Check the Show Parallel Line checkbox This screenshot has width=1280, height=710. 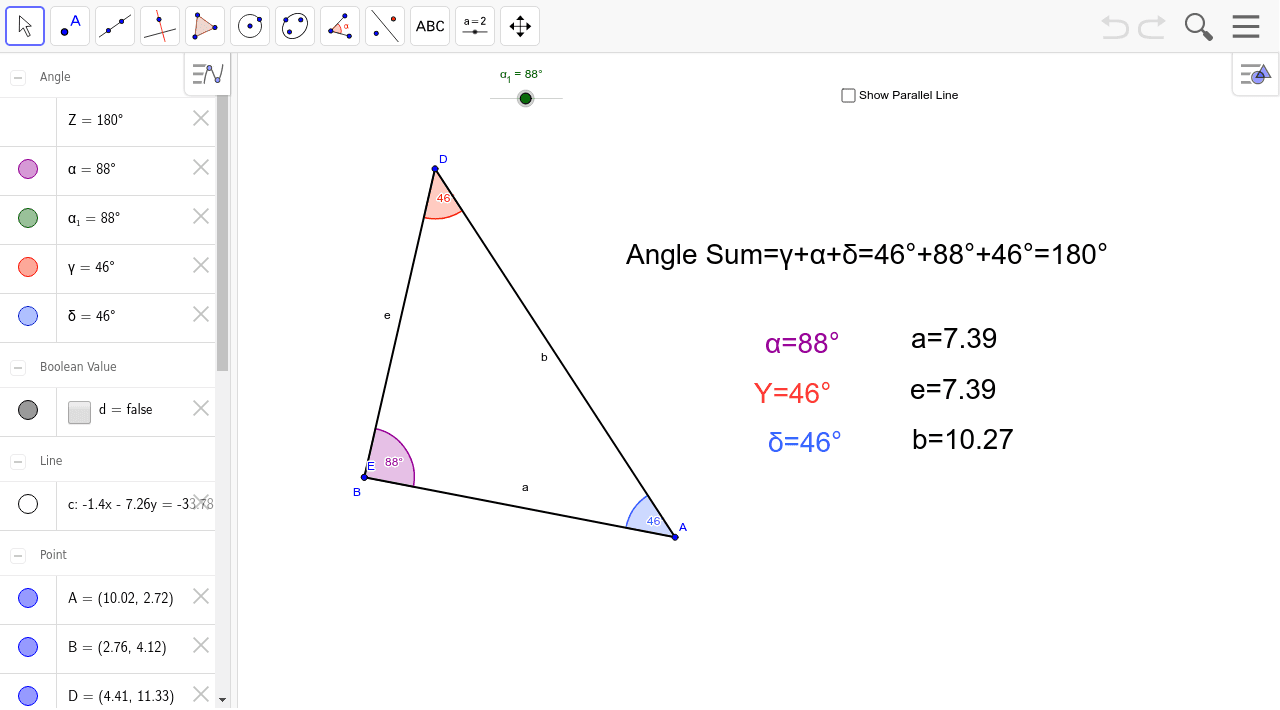tap(848, 95)
